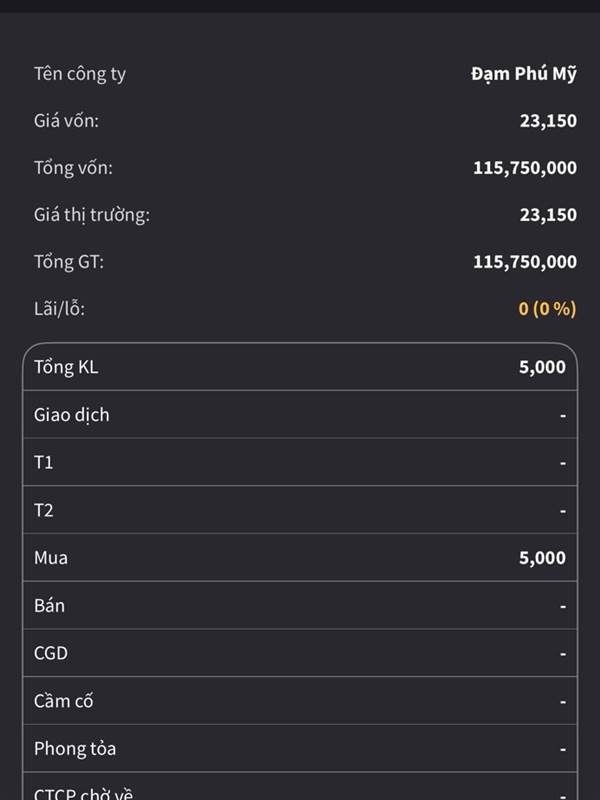The height and width of the screenshot is (800, 600).
Task: Tap the Lãi/lỗ result 0 (0 %)
Action: pos(547,309)
